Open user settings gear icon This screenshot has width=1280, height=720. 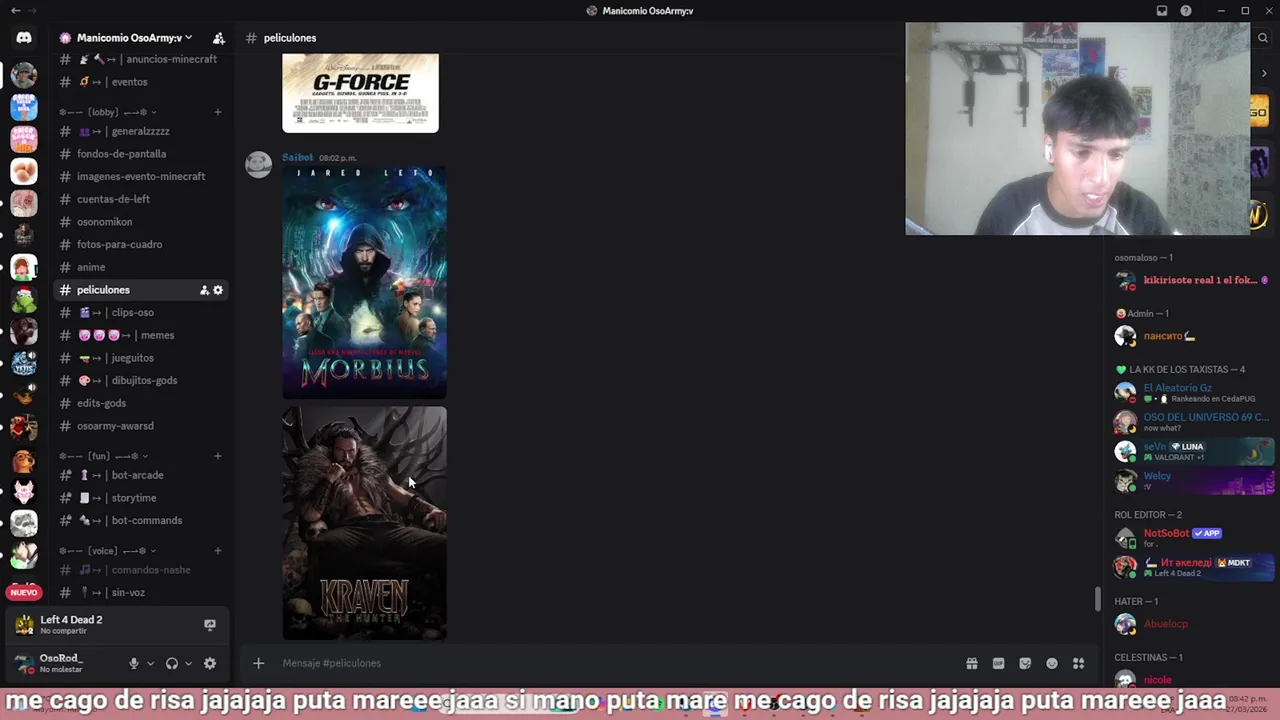click(210, 663)
